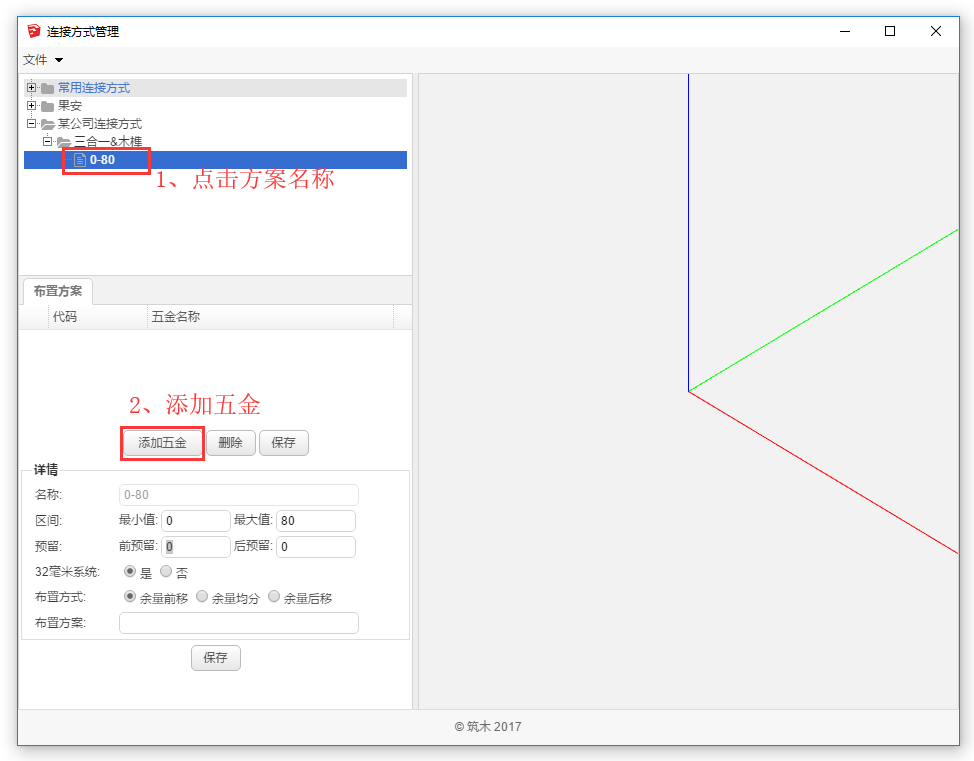Choose the 余量后移 layout radio button
This screenshot has height=761, width=974.
pyautogui.click(x=274, y=597)
